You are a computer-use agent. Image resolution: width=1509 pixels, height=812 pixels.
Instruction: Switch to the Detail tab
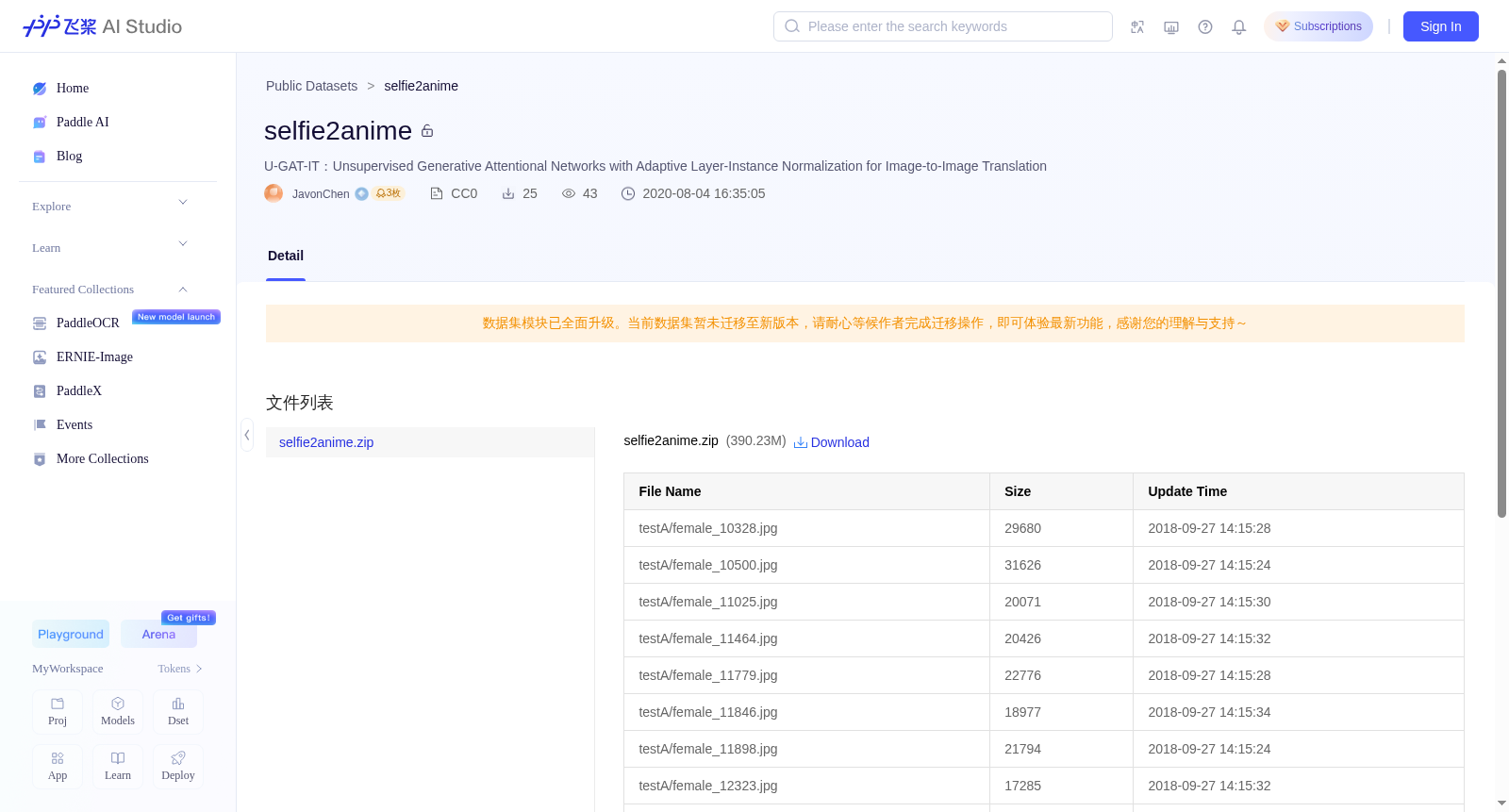[x=286, y=256]
